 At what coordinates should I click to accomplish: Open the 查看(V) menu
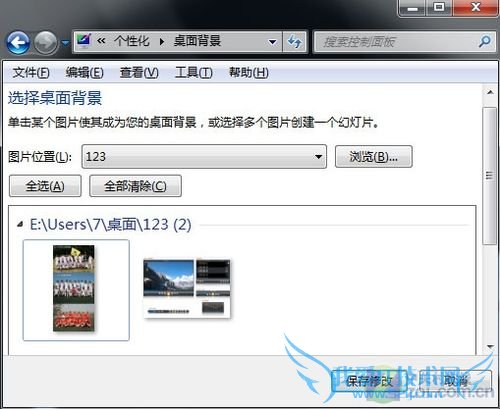(x=139, y=72)
